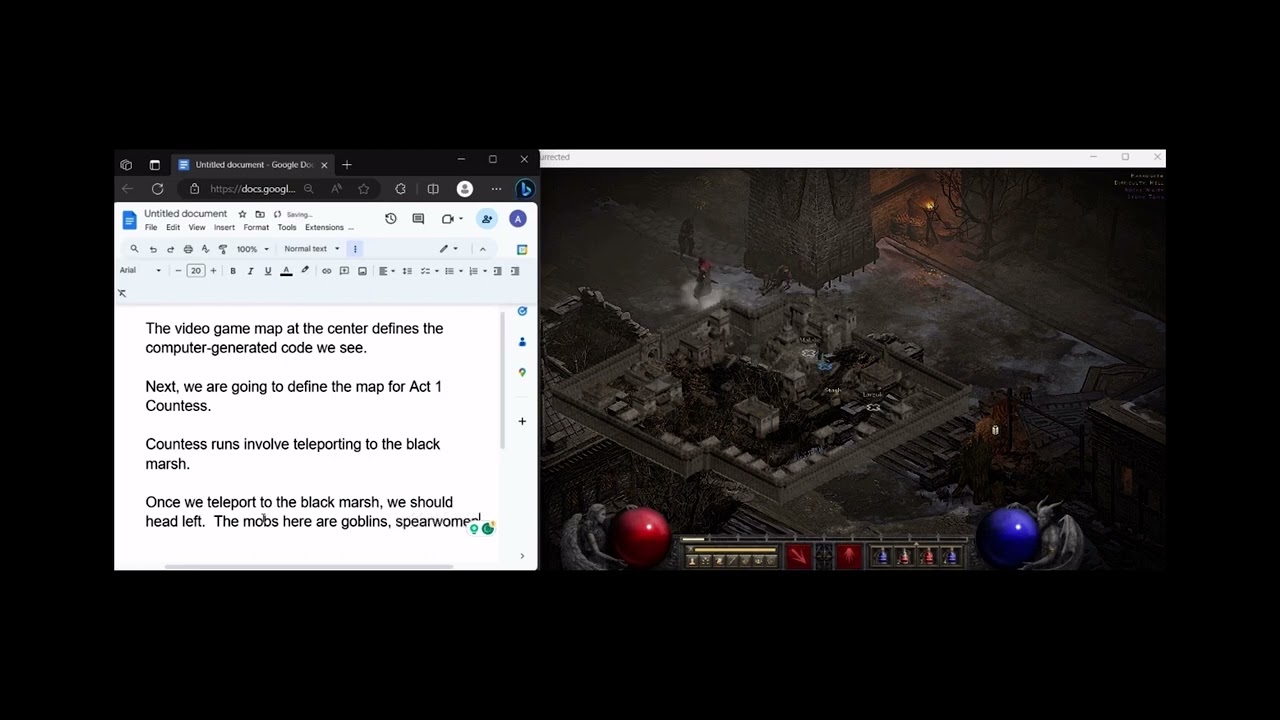1280x720 pixels.
Task: Open Edge split screen icon
Action: pyautogui.click(x=433, y=189)
